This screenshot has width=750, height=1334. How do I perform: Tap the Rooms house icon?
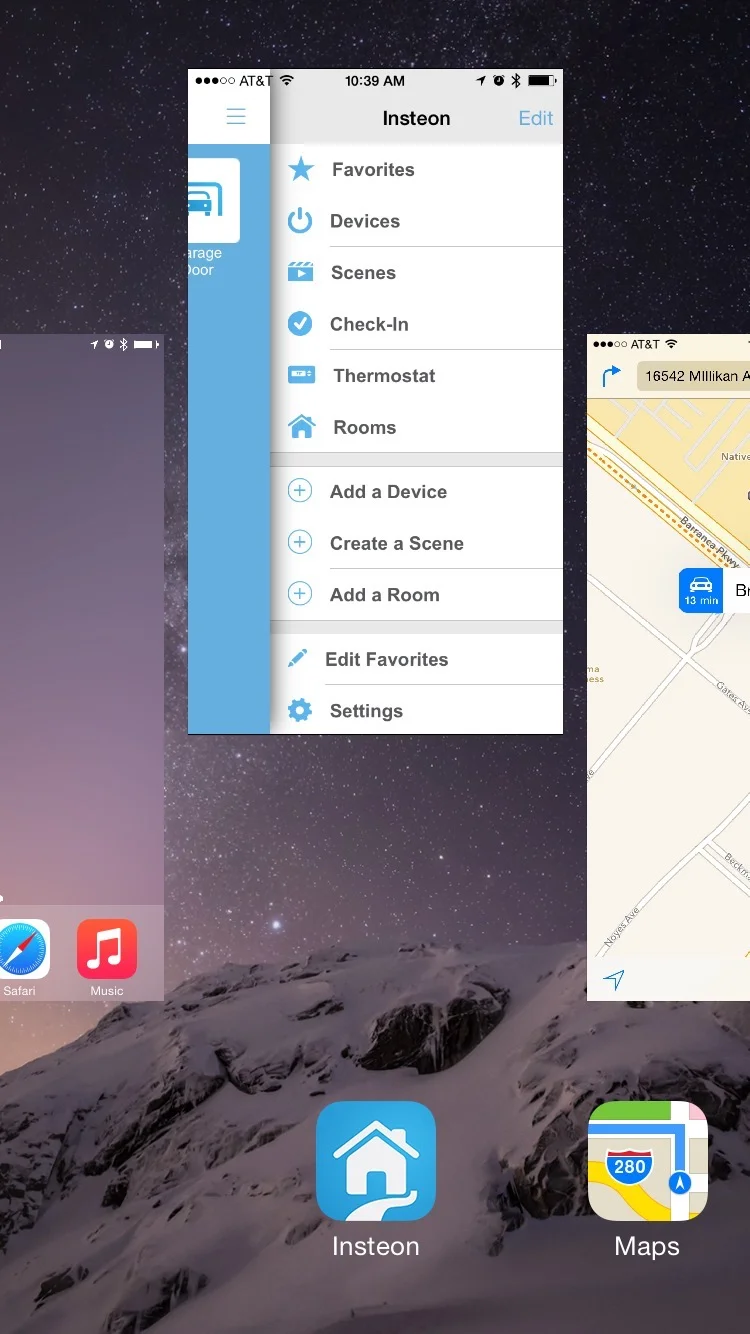point(301,427)
